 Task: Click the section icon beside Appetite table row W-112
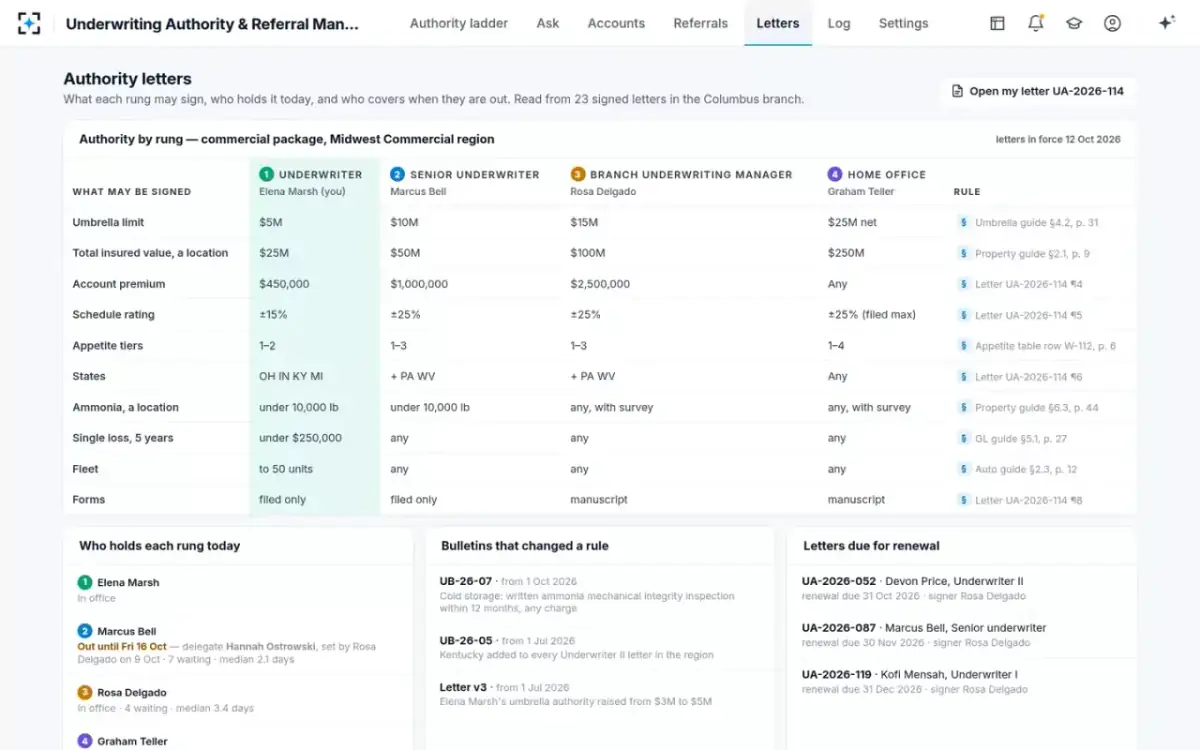click(x=963, y=346)
